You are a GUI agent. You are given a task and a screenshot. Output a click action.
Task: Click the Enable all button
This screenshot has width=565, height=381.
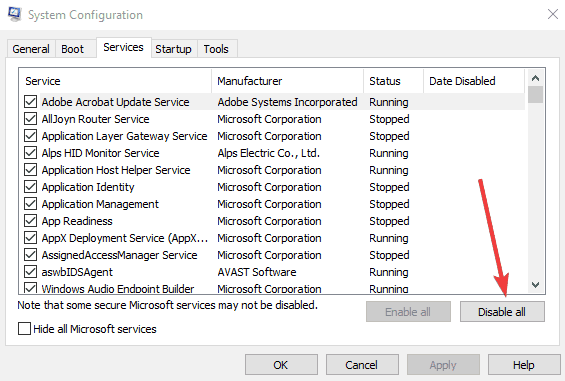[408, 312]
